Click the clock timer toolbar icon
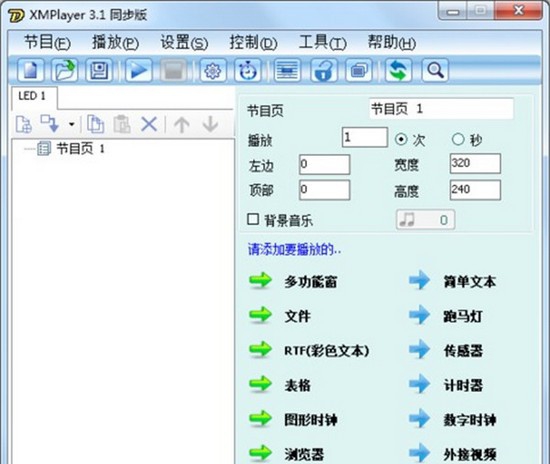 coord(248,70)
